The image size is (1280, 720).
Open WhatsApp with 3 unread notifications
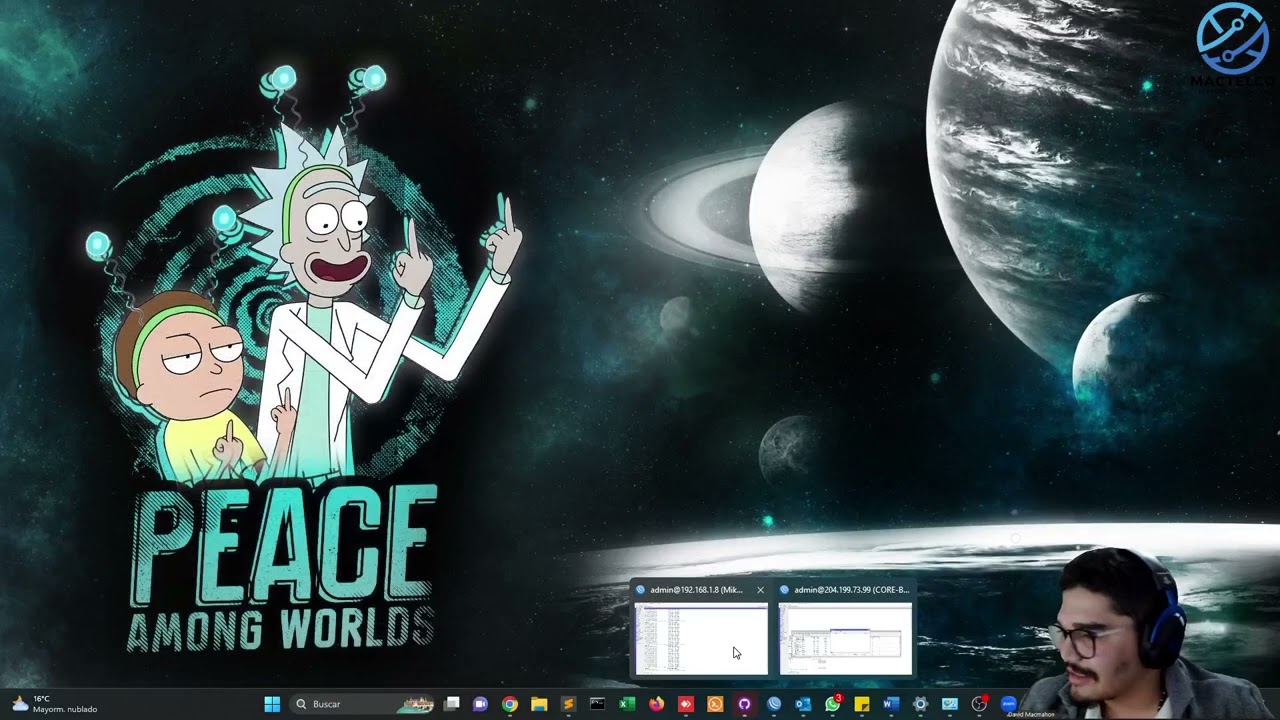point(832,704)
